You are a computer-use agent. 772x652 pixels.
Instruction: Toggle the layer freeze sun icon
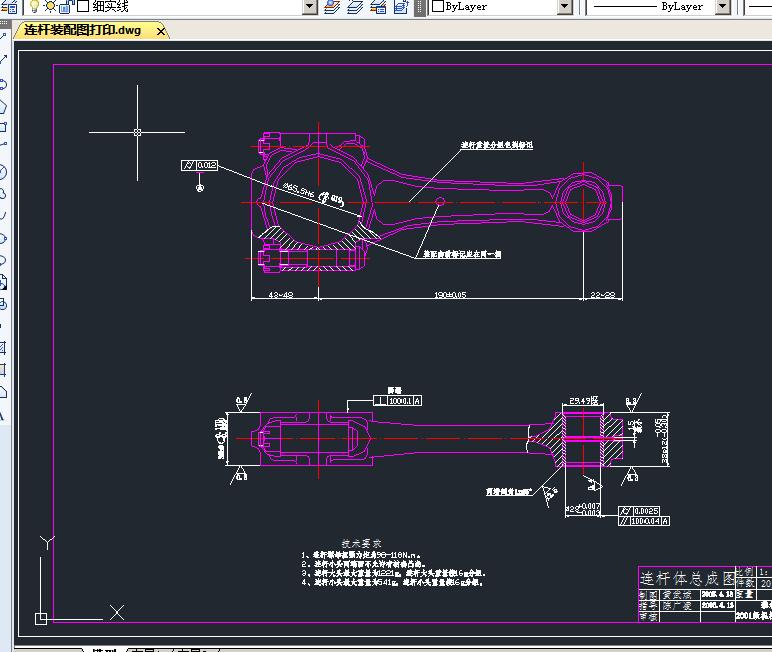pyautogui.click(x=50, y=6)
